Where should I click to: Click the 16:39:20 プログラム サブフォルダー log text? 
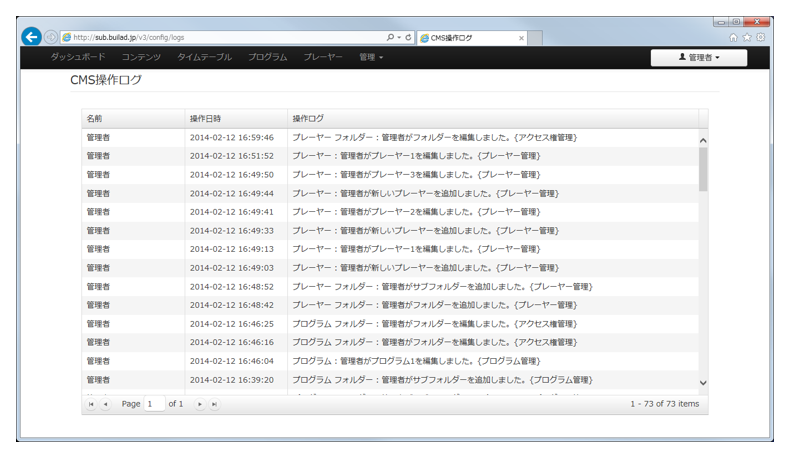[x=442, y=380]
